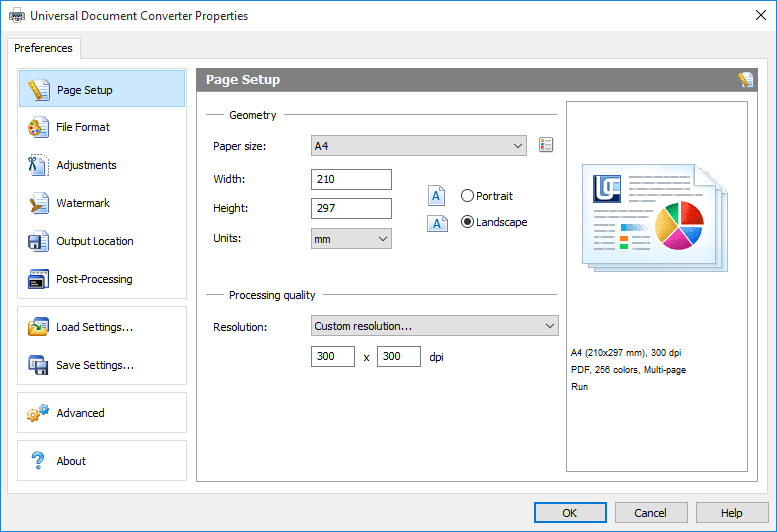The height and width of the screenshot is (532, 777).
Task: Click the Advanced gears icon
Action: (39, 413)
